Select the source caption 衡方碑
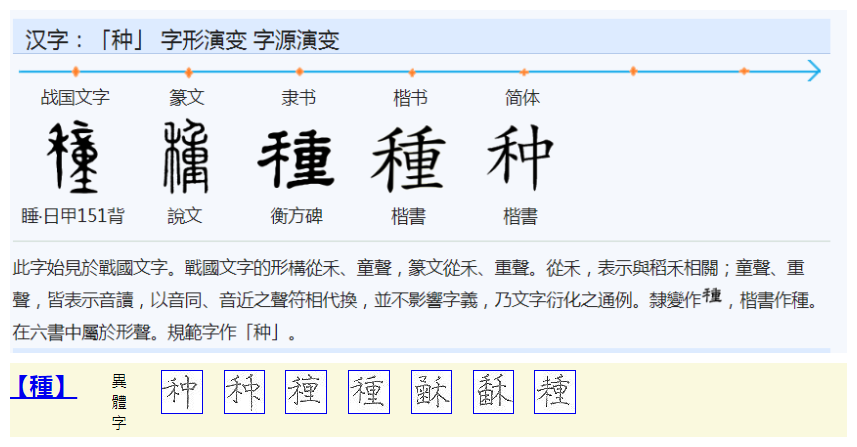The width and height of the screenshot is (857, 447). 297,216
